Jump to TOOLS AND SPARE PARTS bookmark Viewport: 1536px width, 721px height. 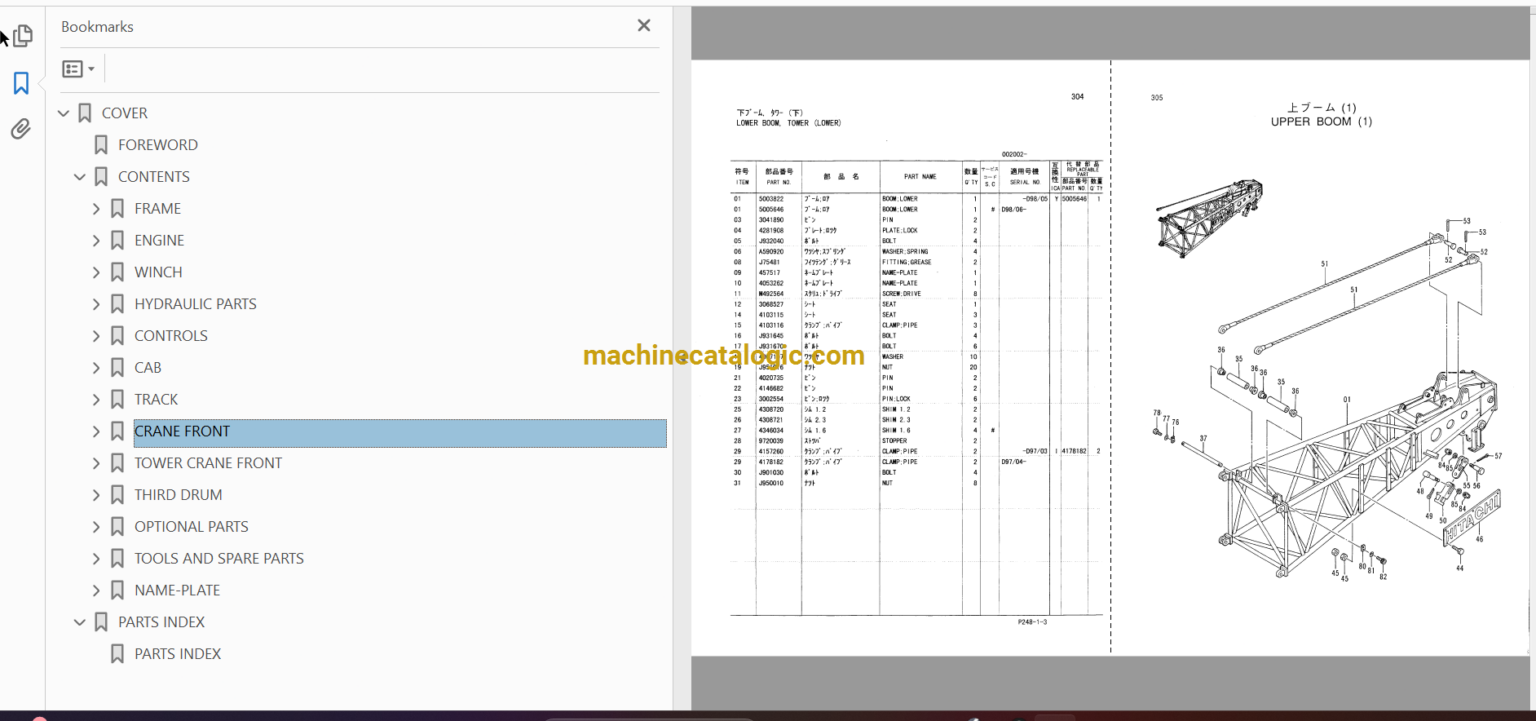coord(219,558)
